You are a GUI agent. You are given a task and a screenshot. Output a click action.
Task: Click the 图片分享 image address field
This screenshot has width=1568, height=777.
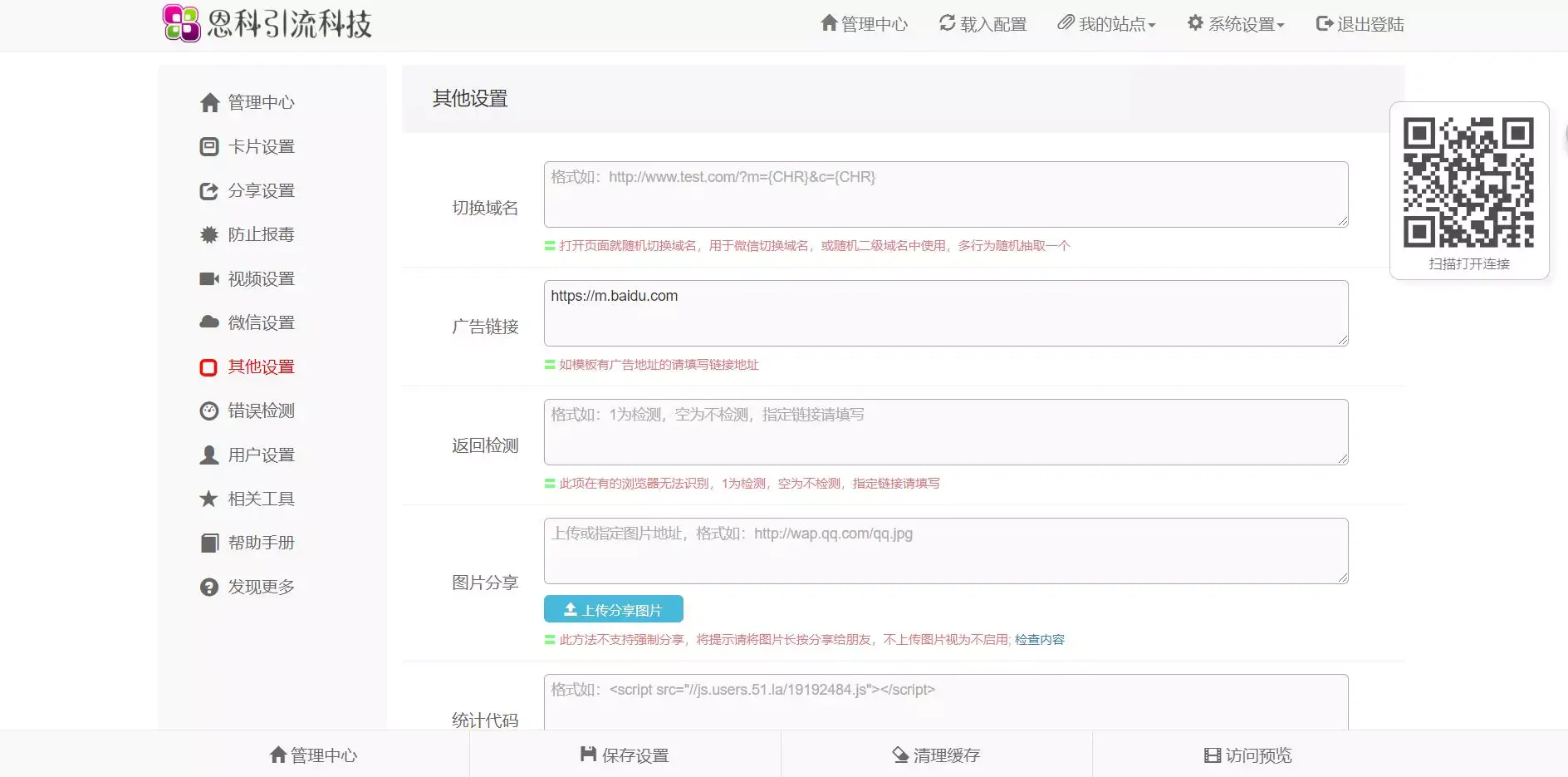[x=946, y=551]
